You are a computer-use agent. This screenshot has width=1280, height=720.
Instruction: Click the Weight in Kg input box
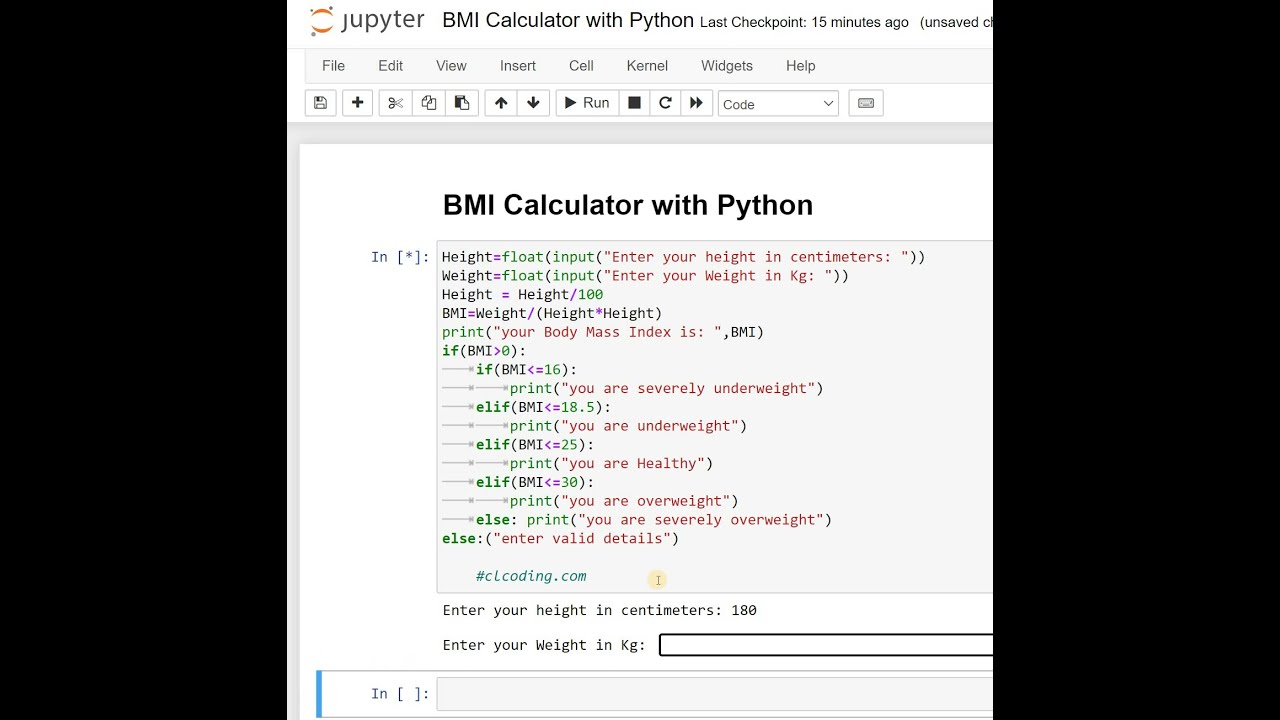(826, 645)
